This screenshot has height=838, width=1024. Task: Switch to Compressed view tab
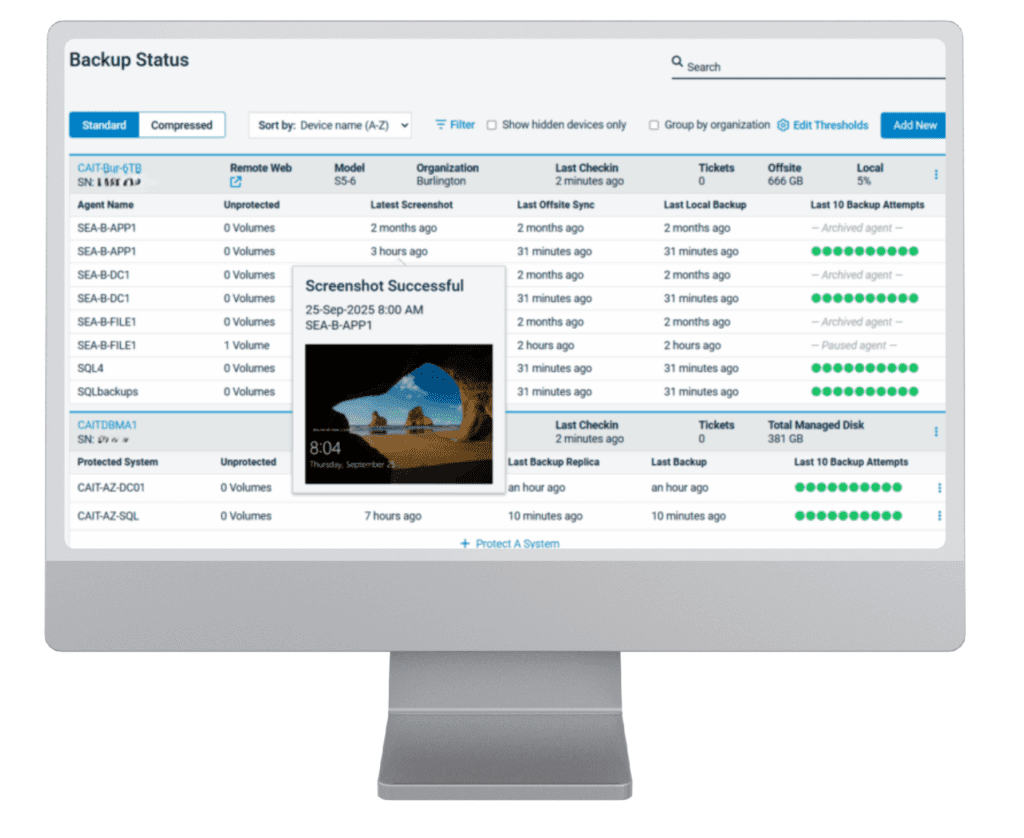[182, 125]
